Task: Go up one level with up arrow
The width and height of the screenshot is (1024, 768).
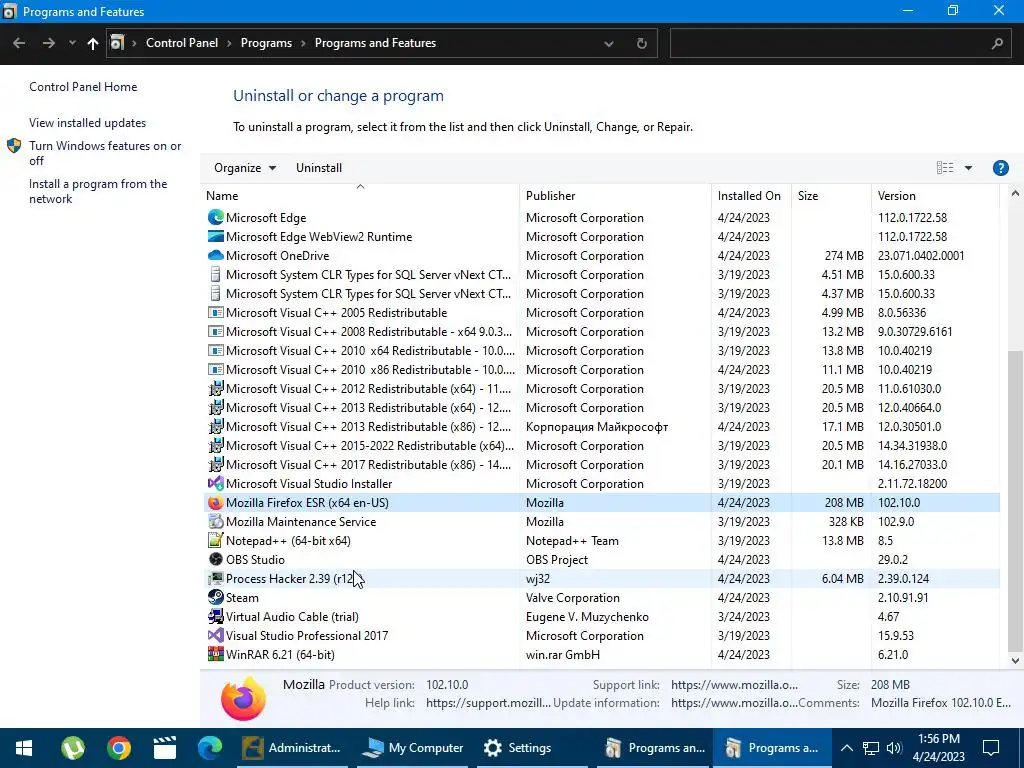Action: [92, 43]
